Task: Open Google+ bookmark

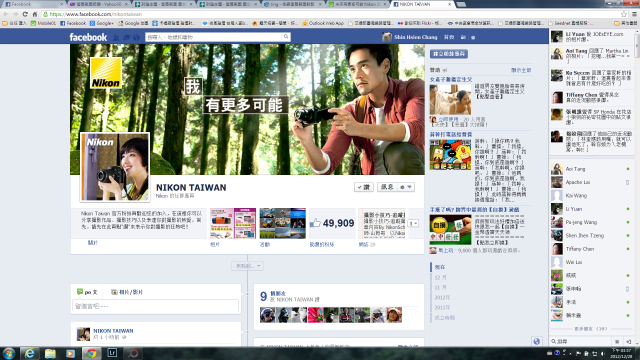Action: tap(102, 23)
